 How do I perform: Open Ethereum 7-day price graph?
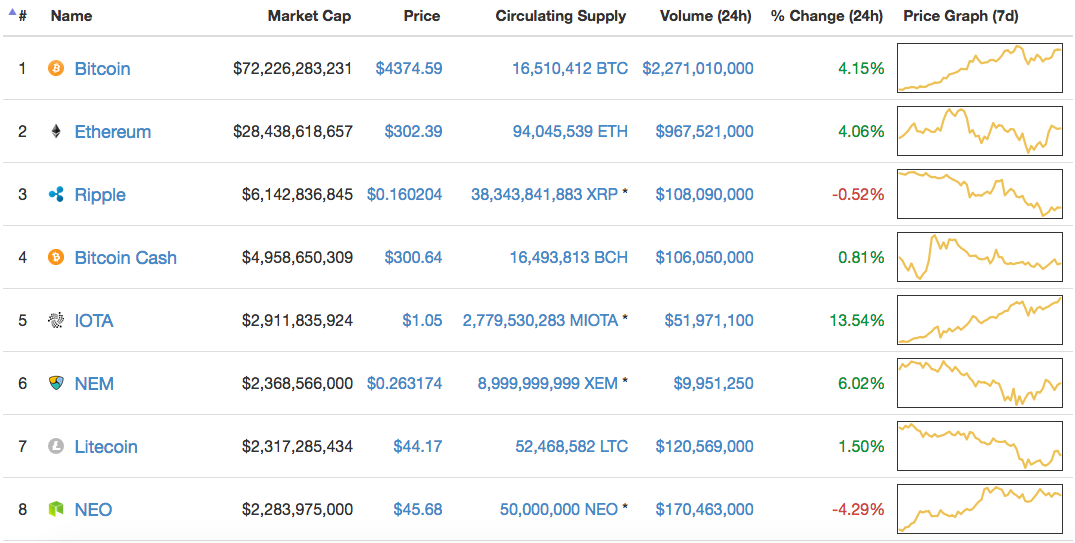980,131
